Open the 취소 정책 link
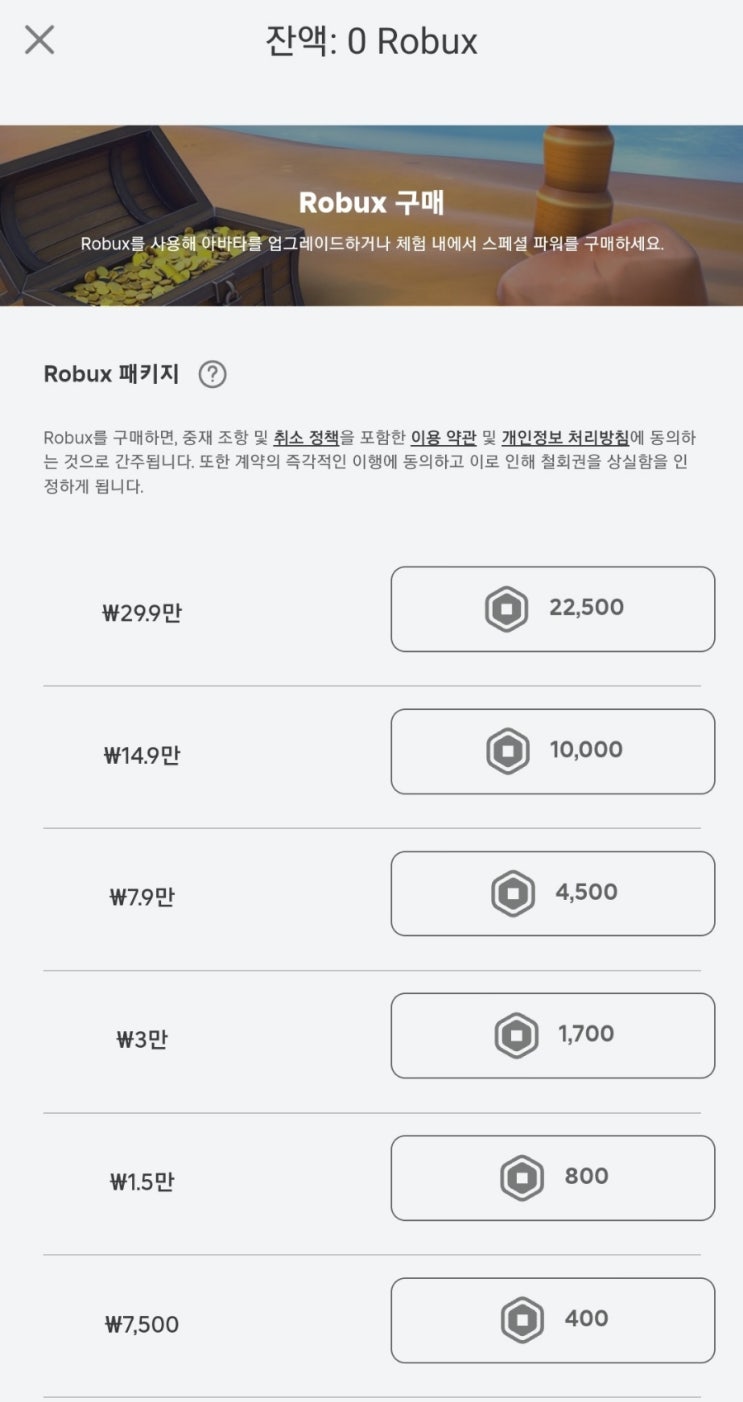This screenshot has width=743, height=1402. [x=306, y=438]
